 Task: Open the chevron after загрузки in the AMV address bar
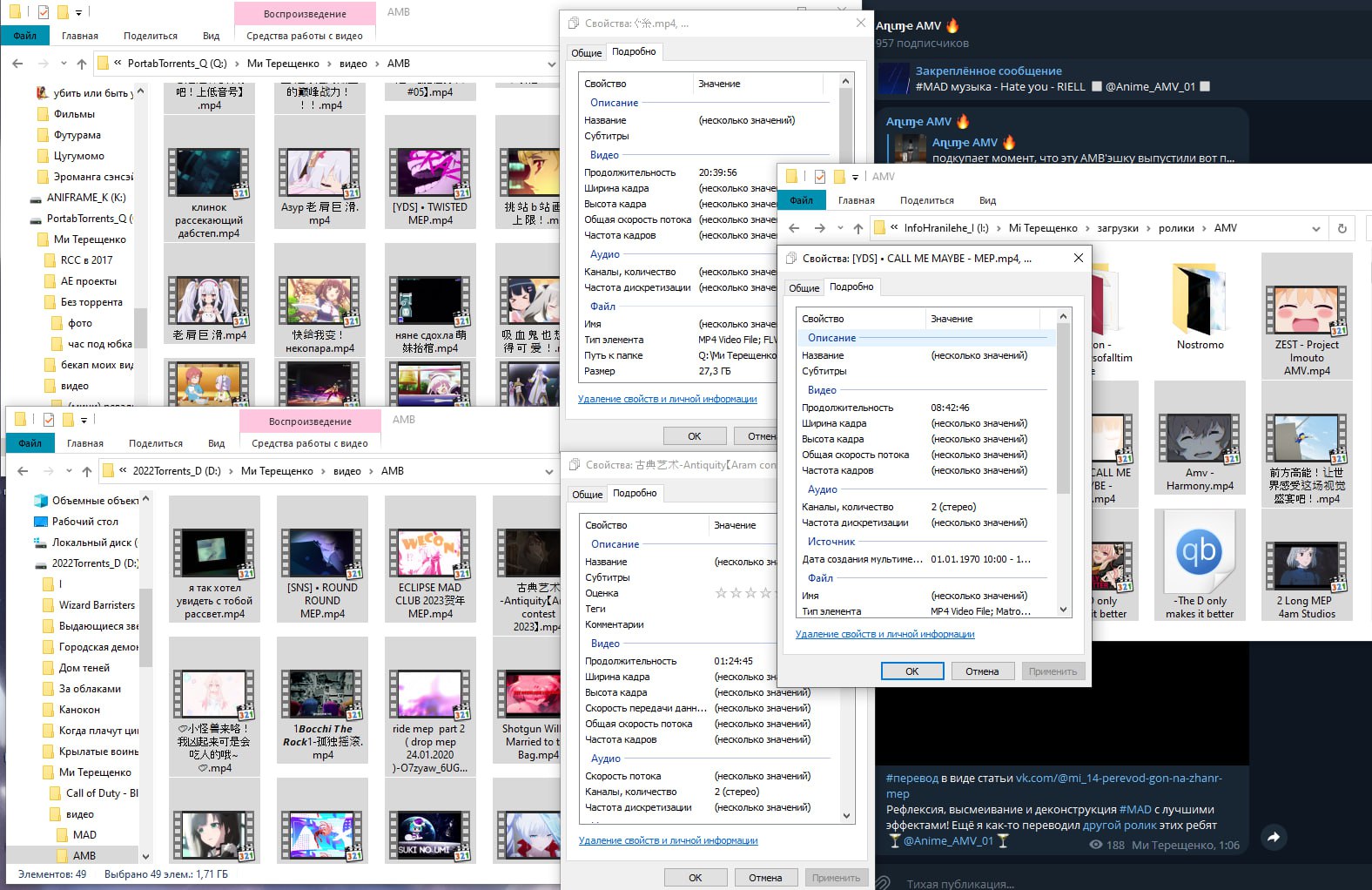pyautogui.click(x=1148, y=228)
